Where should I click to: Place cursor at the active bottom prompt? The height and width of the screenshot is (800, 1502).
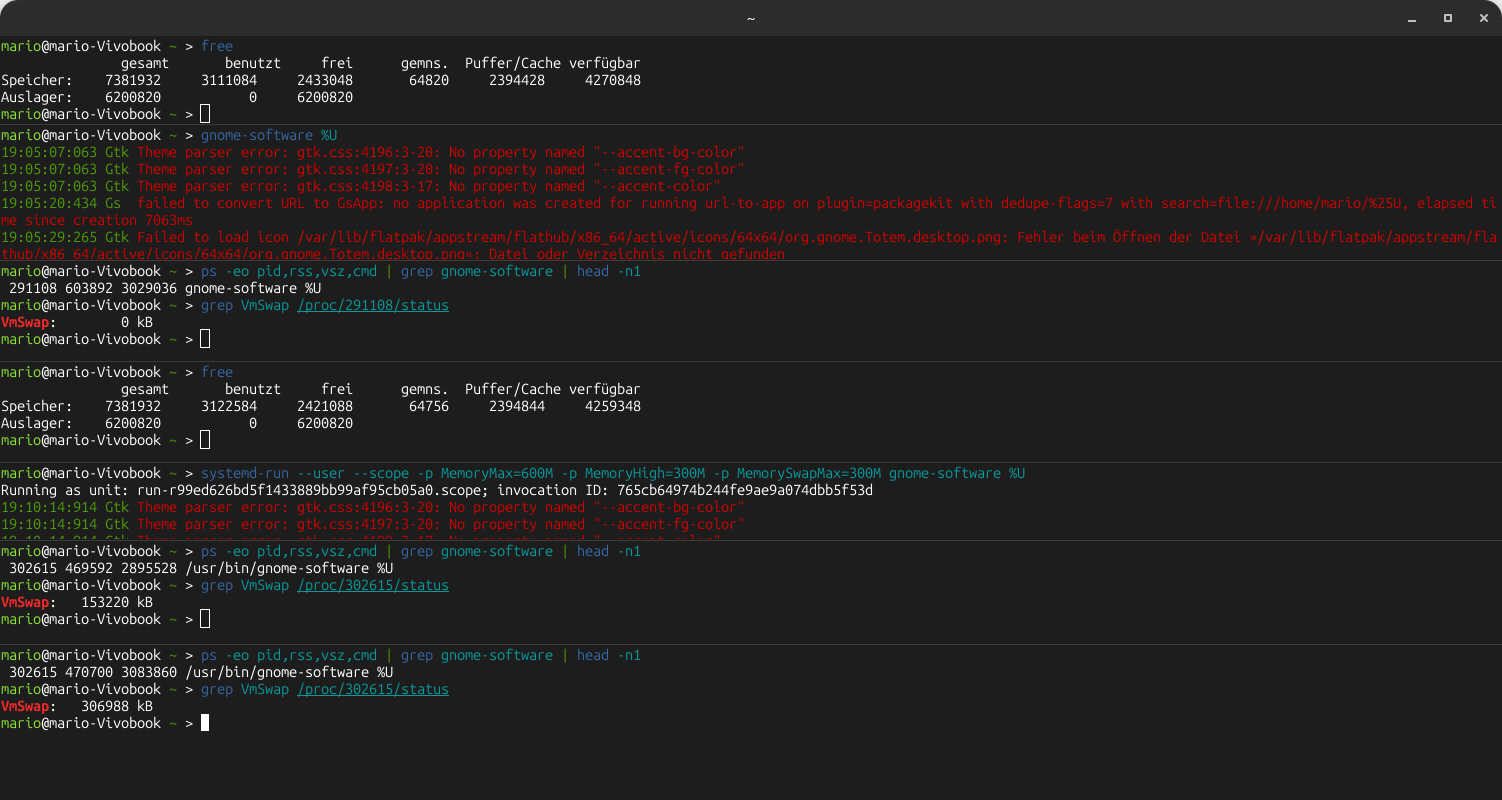[x=205, y=723]
